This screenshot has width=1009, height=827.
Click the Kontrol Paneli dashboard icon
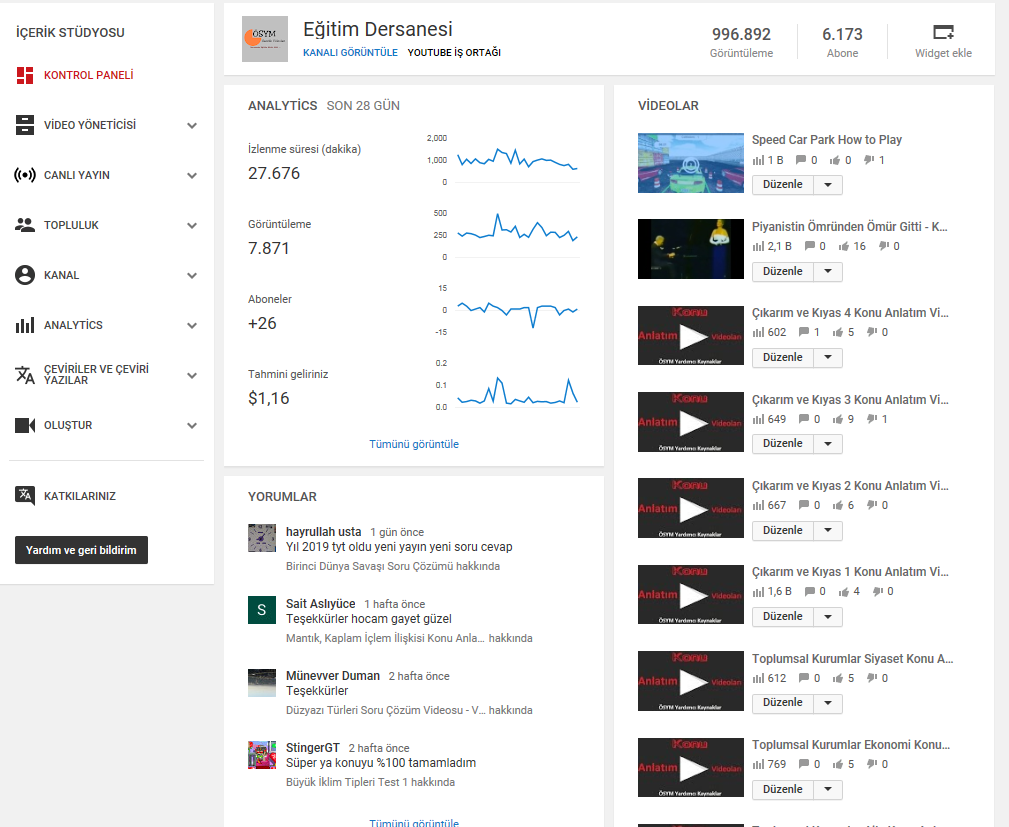coord(24,75)
